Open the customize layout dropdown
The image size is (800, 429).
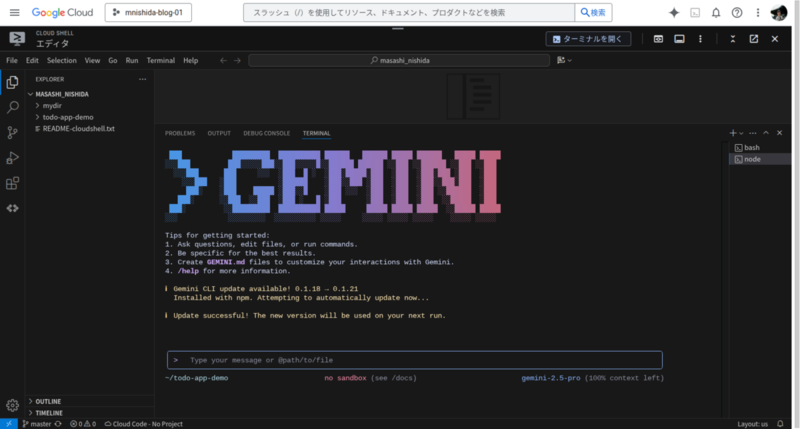point(564,60)
